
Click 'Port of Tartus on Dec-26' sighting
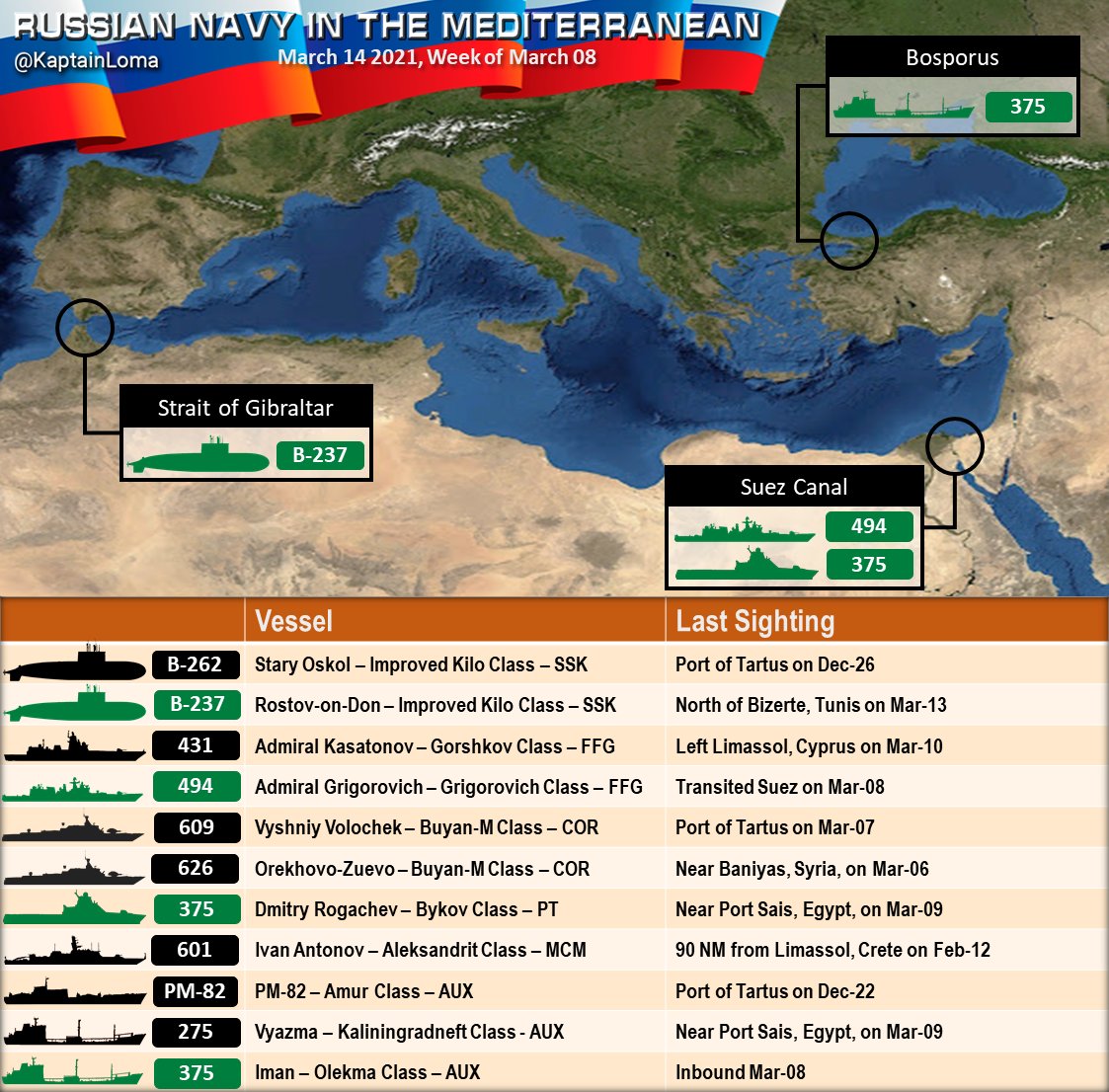pyautogui.click(x=775, y=664)
